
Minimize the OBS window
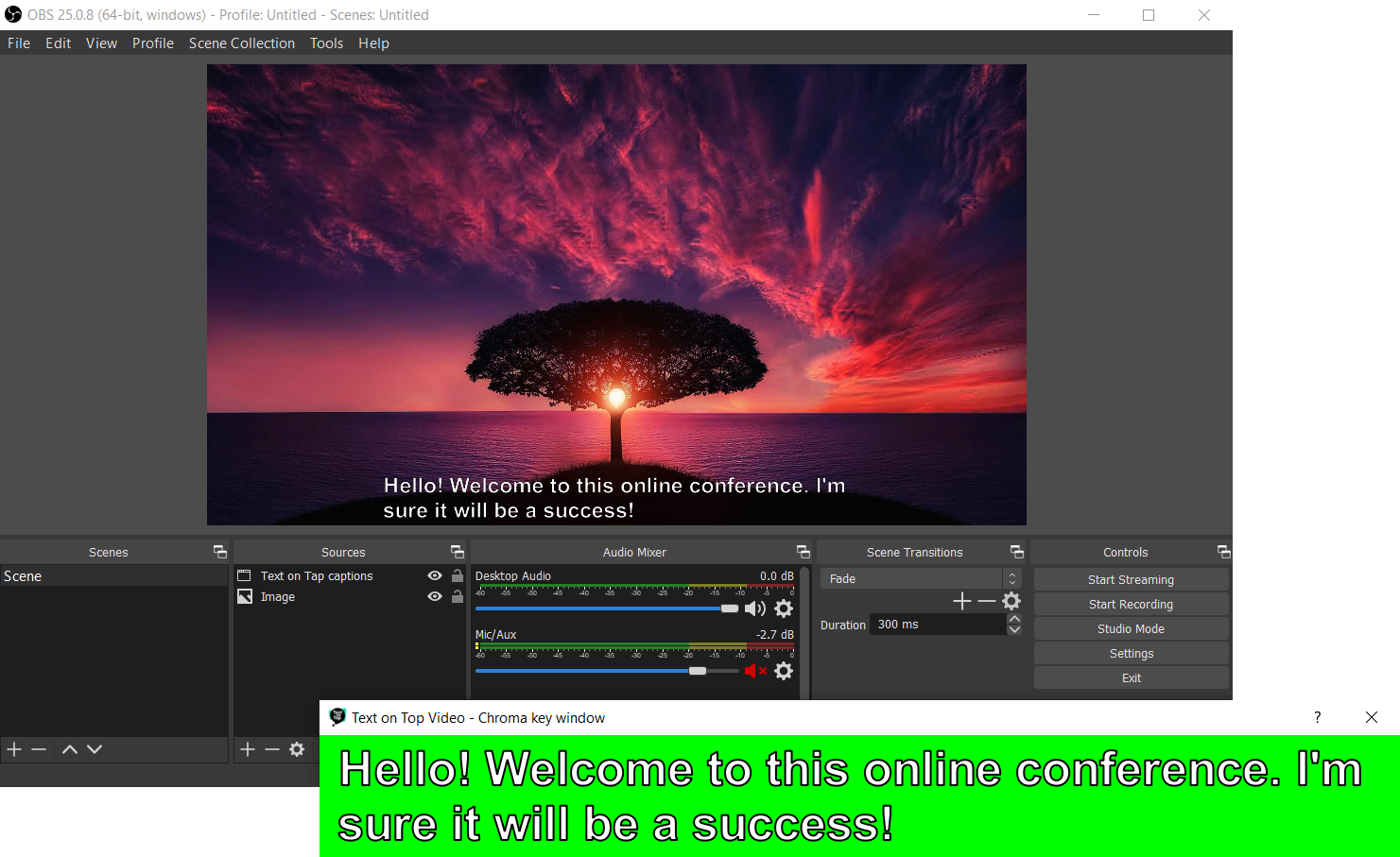(x=1094, y=15)
